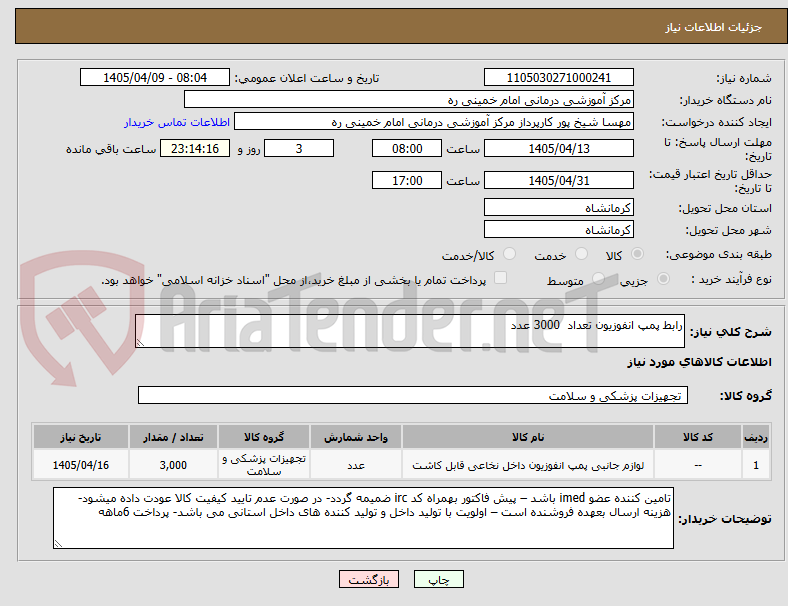The width and height of the screenshot is (788, 606).
Task: Click the کد کالا column header
Action: (698, 437)
